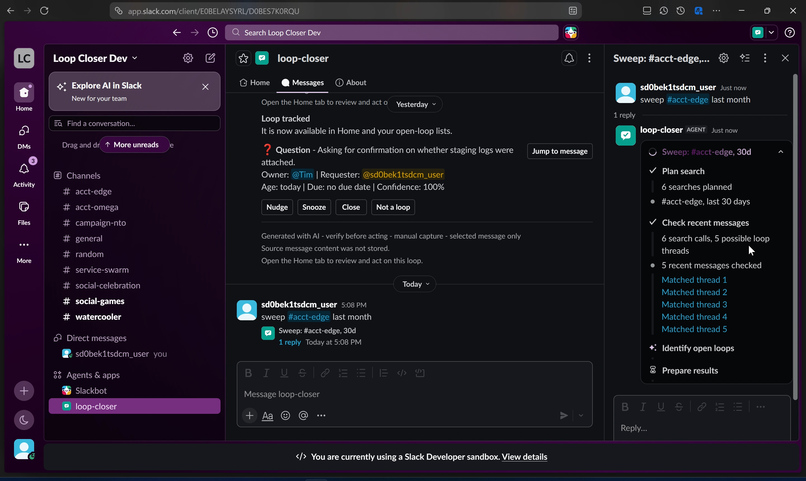This screenshot has height=481, width=806.
Task: Open more actions menu for loop-closer
Action: [x=589, y=58]
